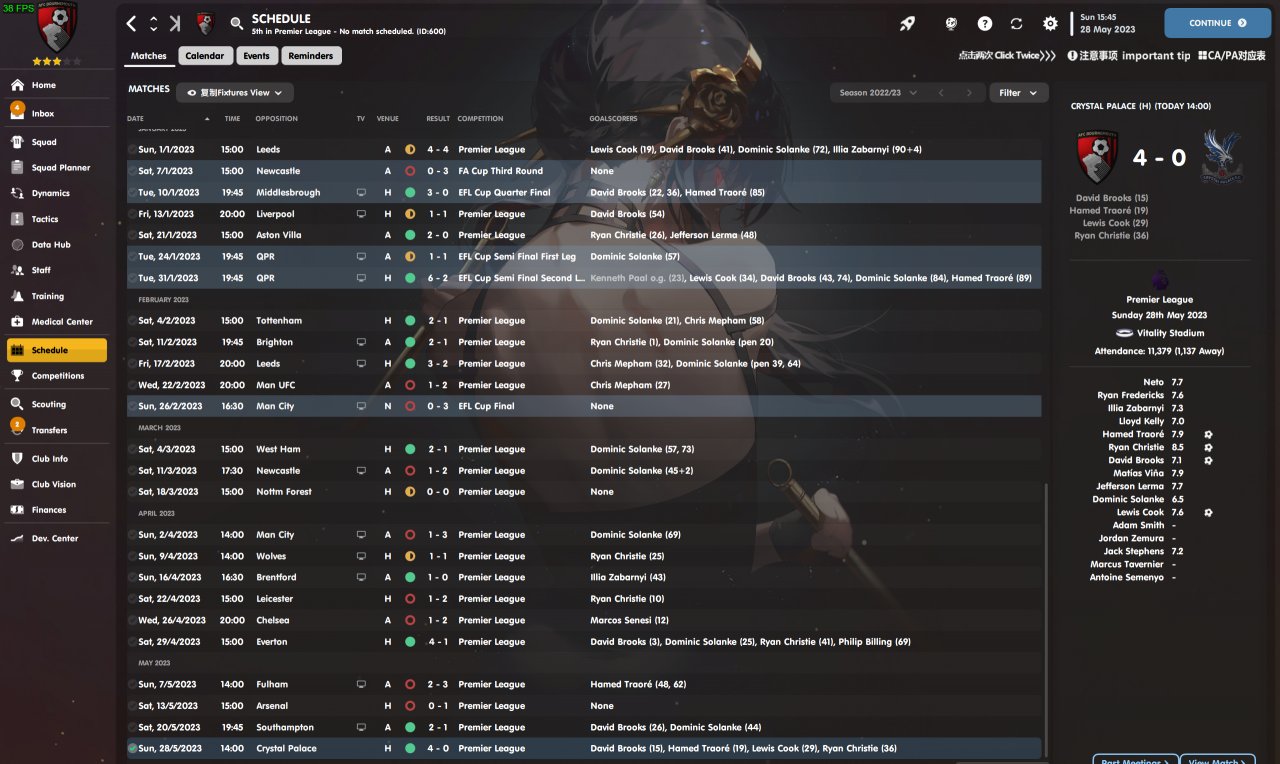Click the draw result indicator on the Liverpool row
The height and width of the screenshot is (764, 1280).
click(410, 214)
